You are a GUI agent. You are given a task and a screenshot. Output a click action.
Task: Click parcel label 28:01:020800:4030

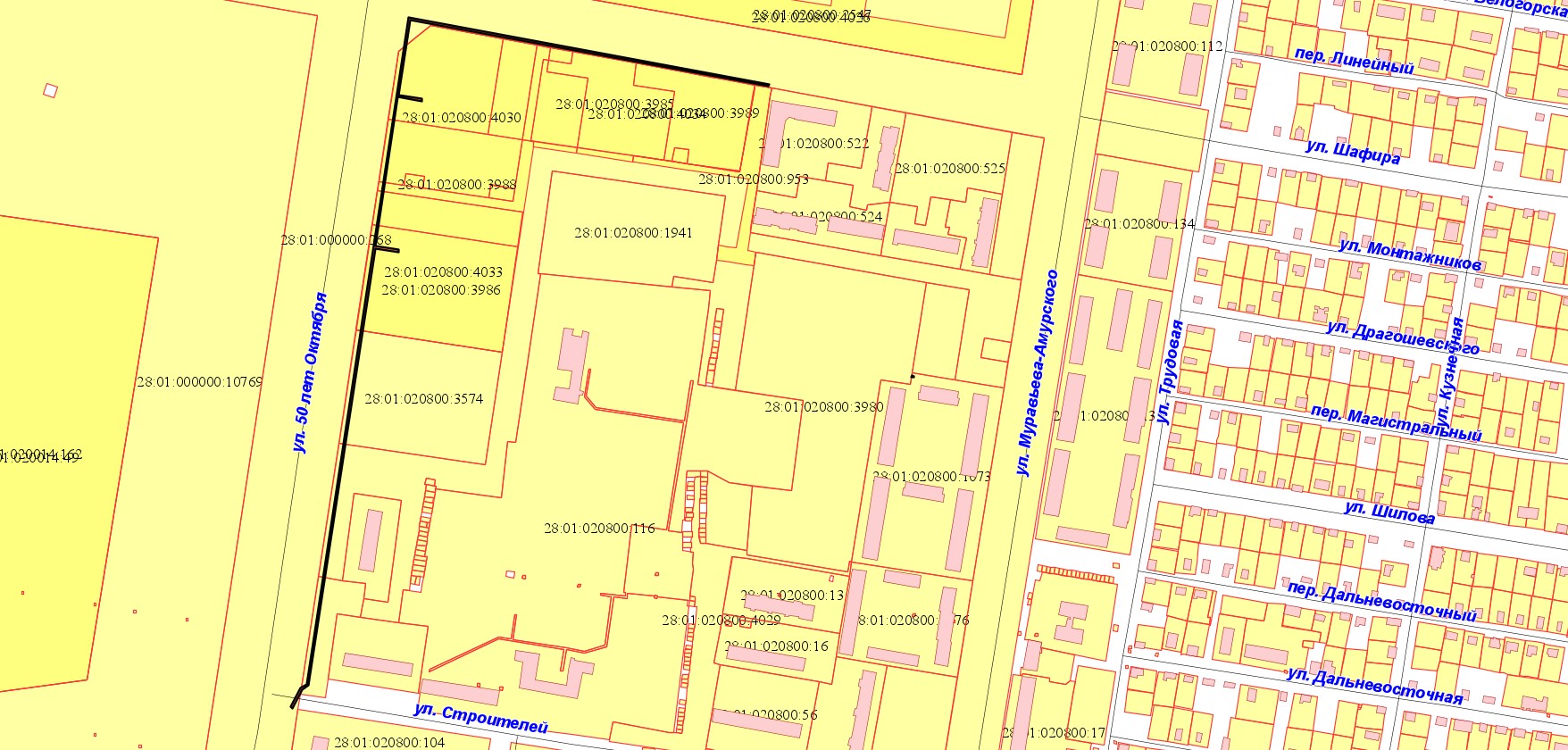click(x=462, y=117)
